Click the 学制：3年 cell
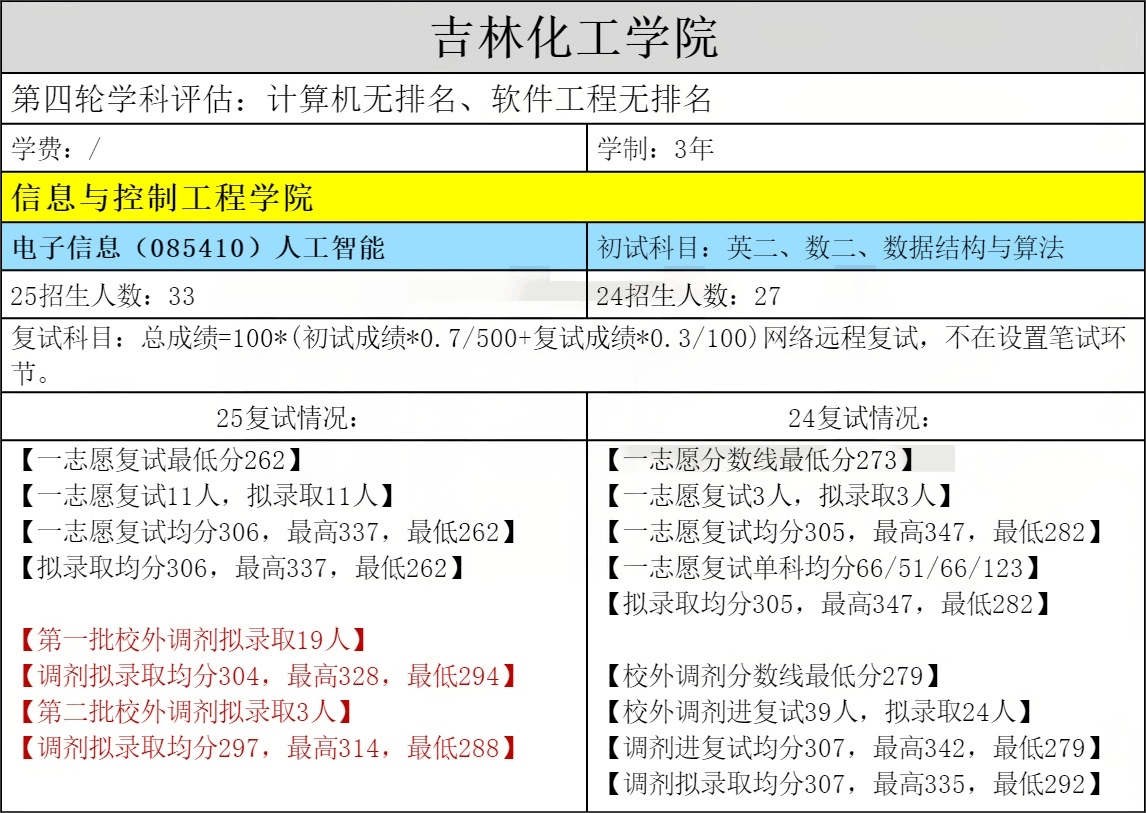This screenshot has width=1146, height=813. point(655,149)
